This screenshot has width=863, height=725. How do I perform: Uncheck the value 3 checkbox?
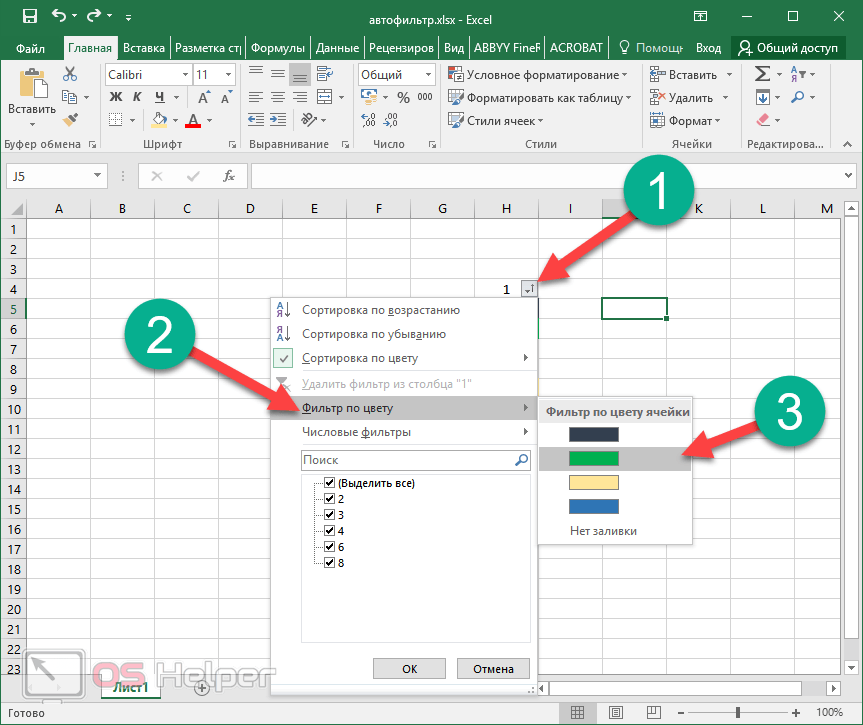pyautogui.click(x=330, y=514)
